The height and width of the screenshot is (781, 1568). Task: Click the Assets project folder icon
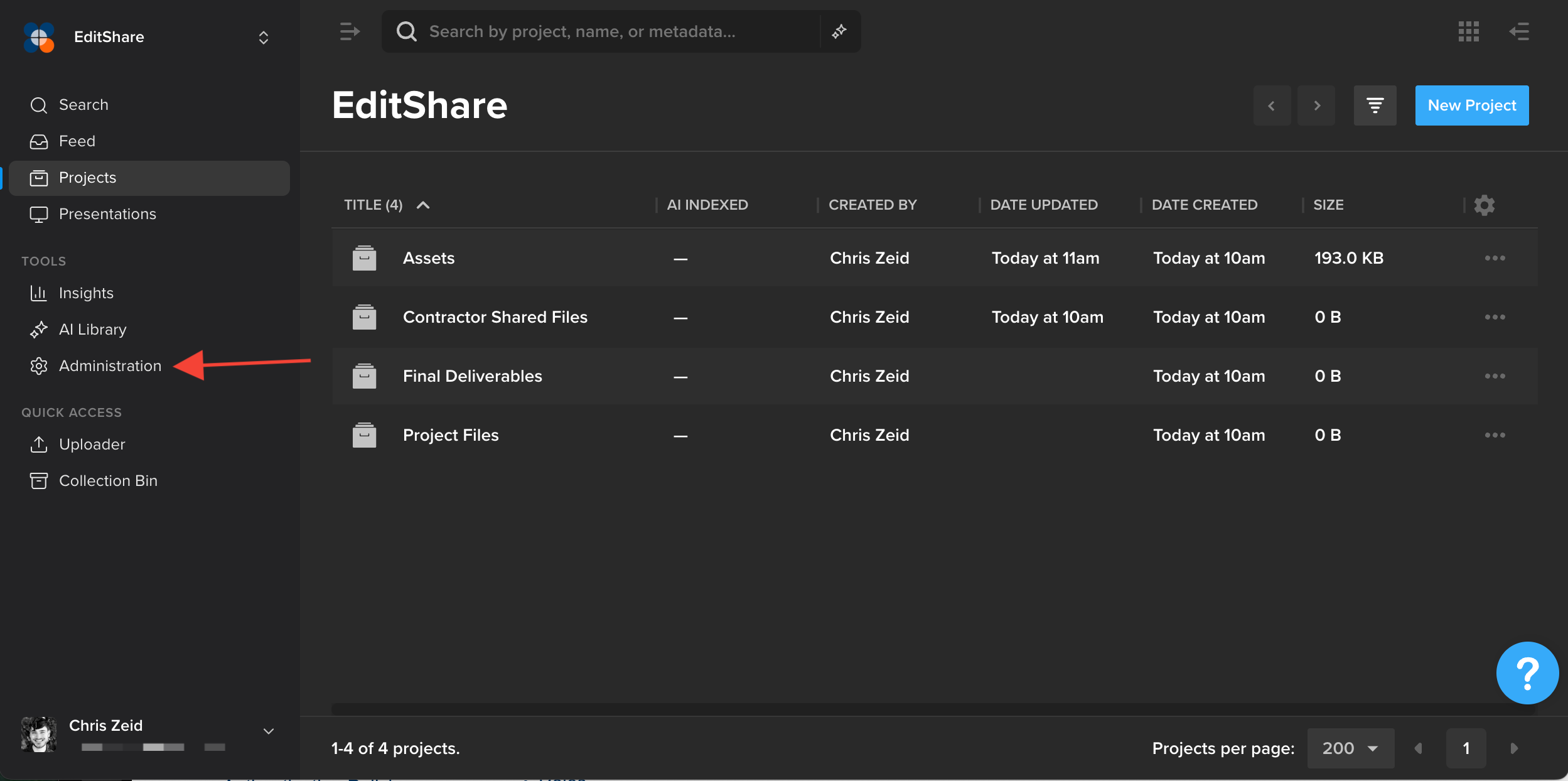[x=364, y=258]
